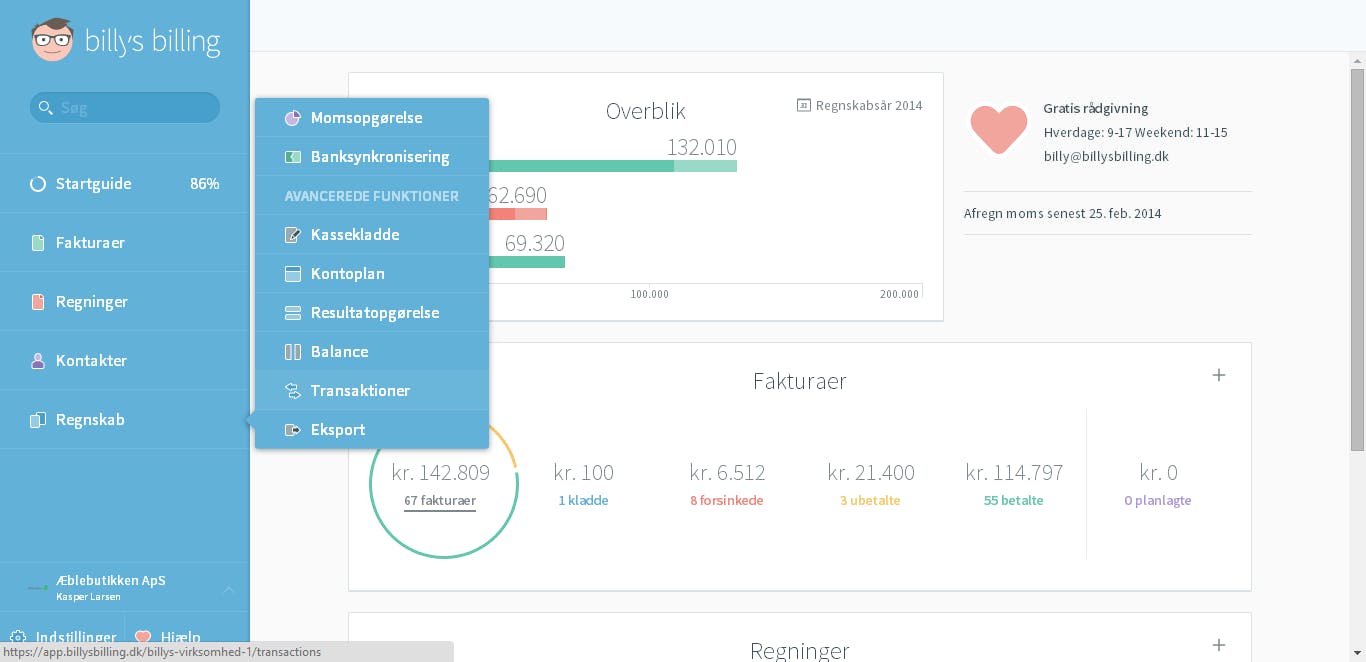Choose Eksport from the menu
Viewport: 1366px width, 662px height.
tap(372, 430)
